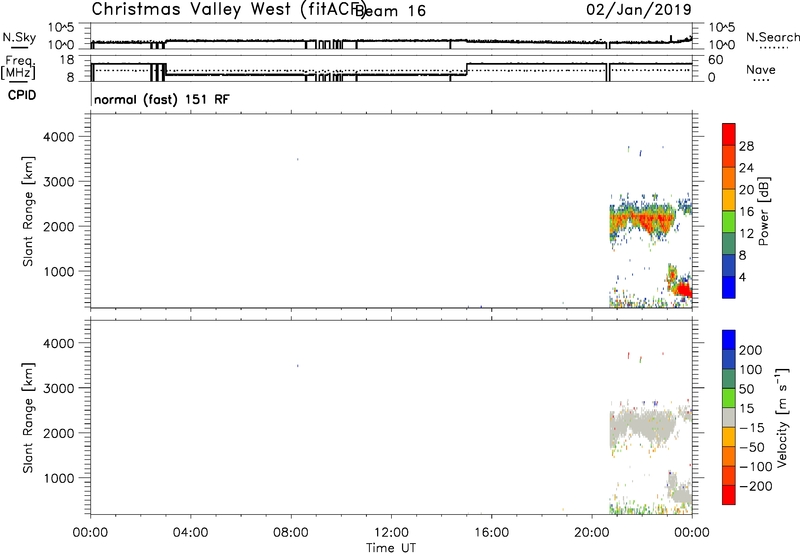Click the '200' label on the velocity color bar
The height and width of the screenshot is (554, 800).
[751, 350]
